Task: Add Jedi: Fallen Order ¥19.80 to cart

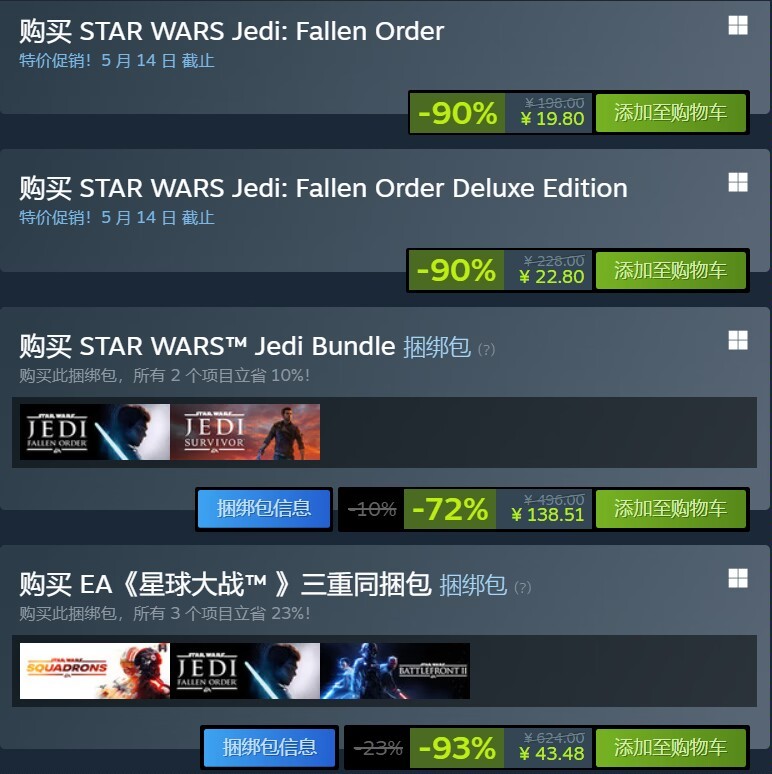Action: tap(670, 113)
